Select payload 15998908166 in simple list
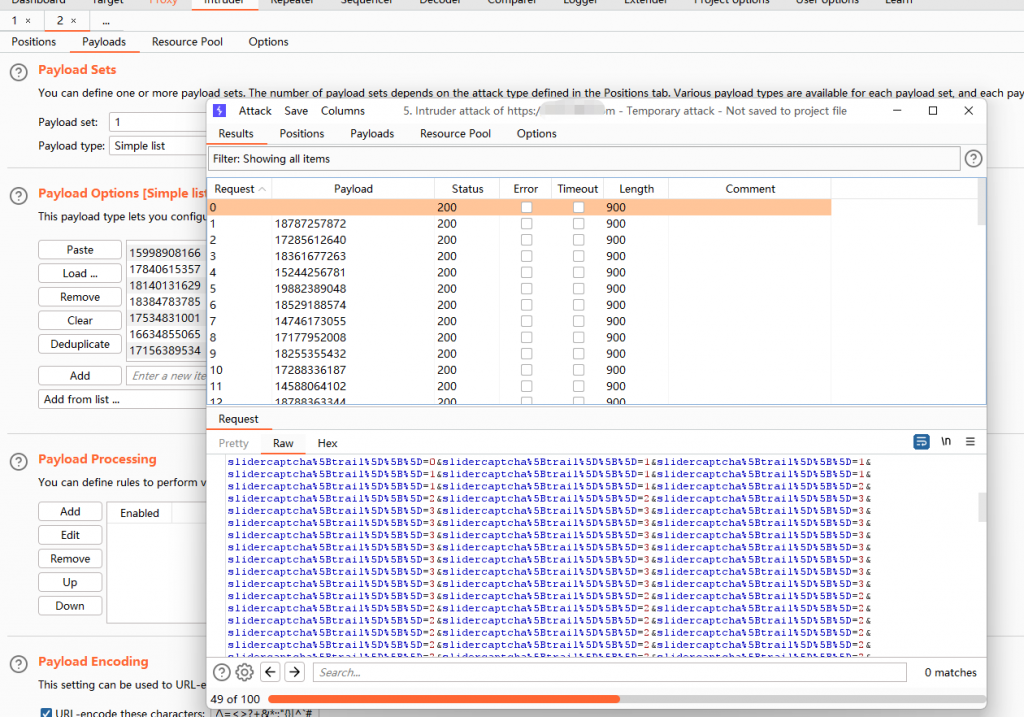 point(166,253)
